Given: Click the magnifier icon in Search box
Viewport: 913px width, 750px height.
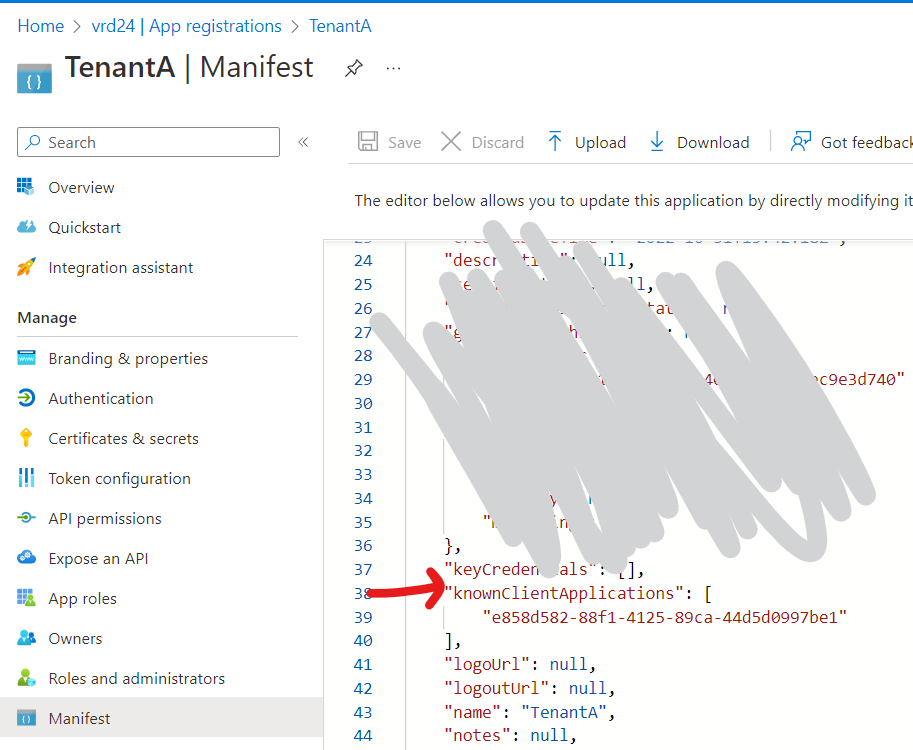Looking at the screenshot, I should click(x=33, y=142).
